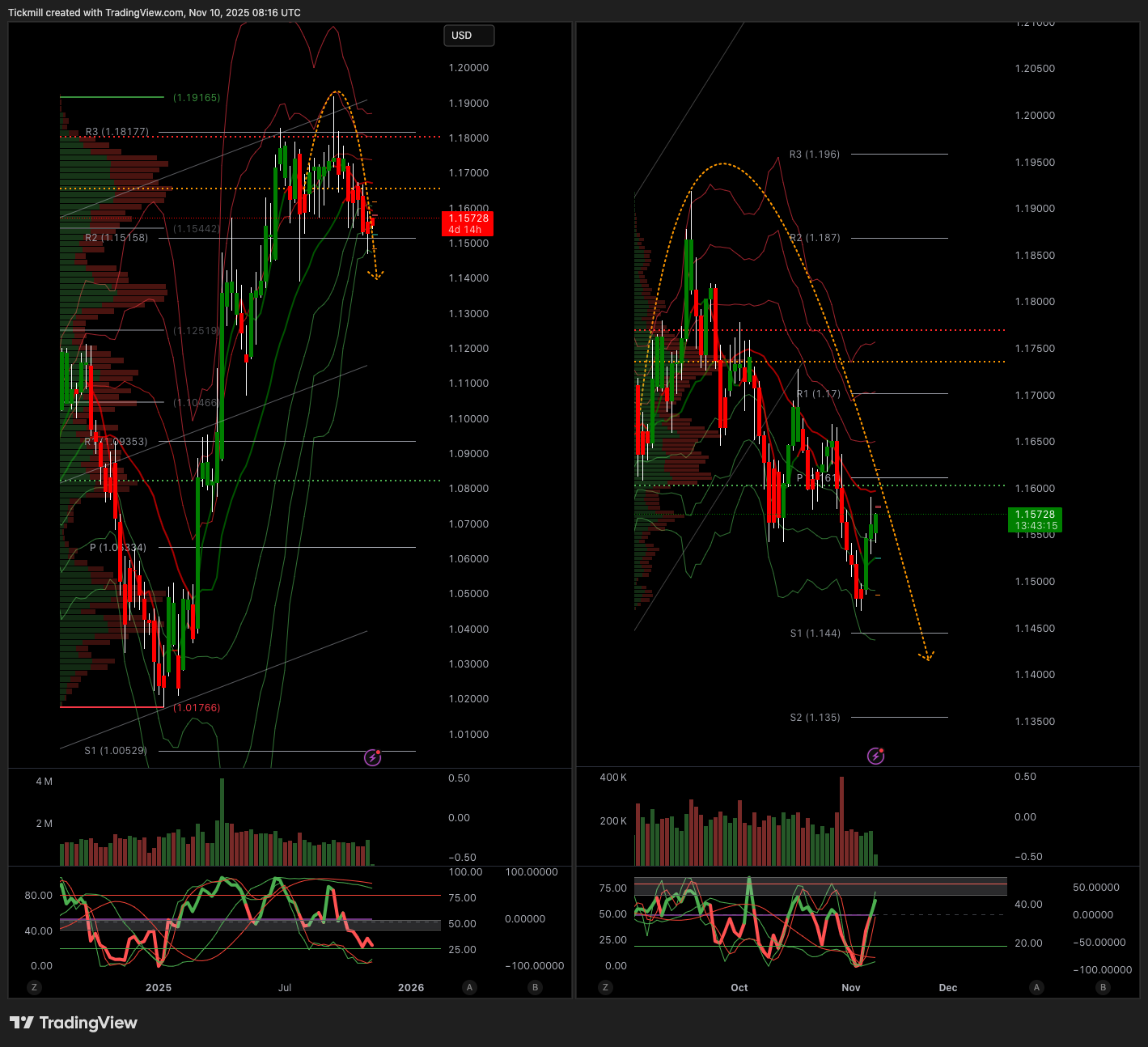Screen dimensions: 1148x1047
Task: Click the green 1.15728 price label
Action: pyautogui.click(x=1036, y=519)
